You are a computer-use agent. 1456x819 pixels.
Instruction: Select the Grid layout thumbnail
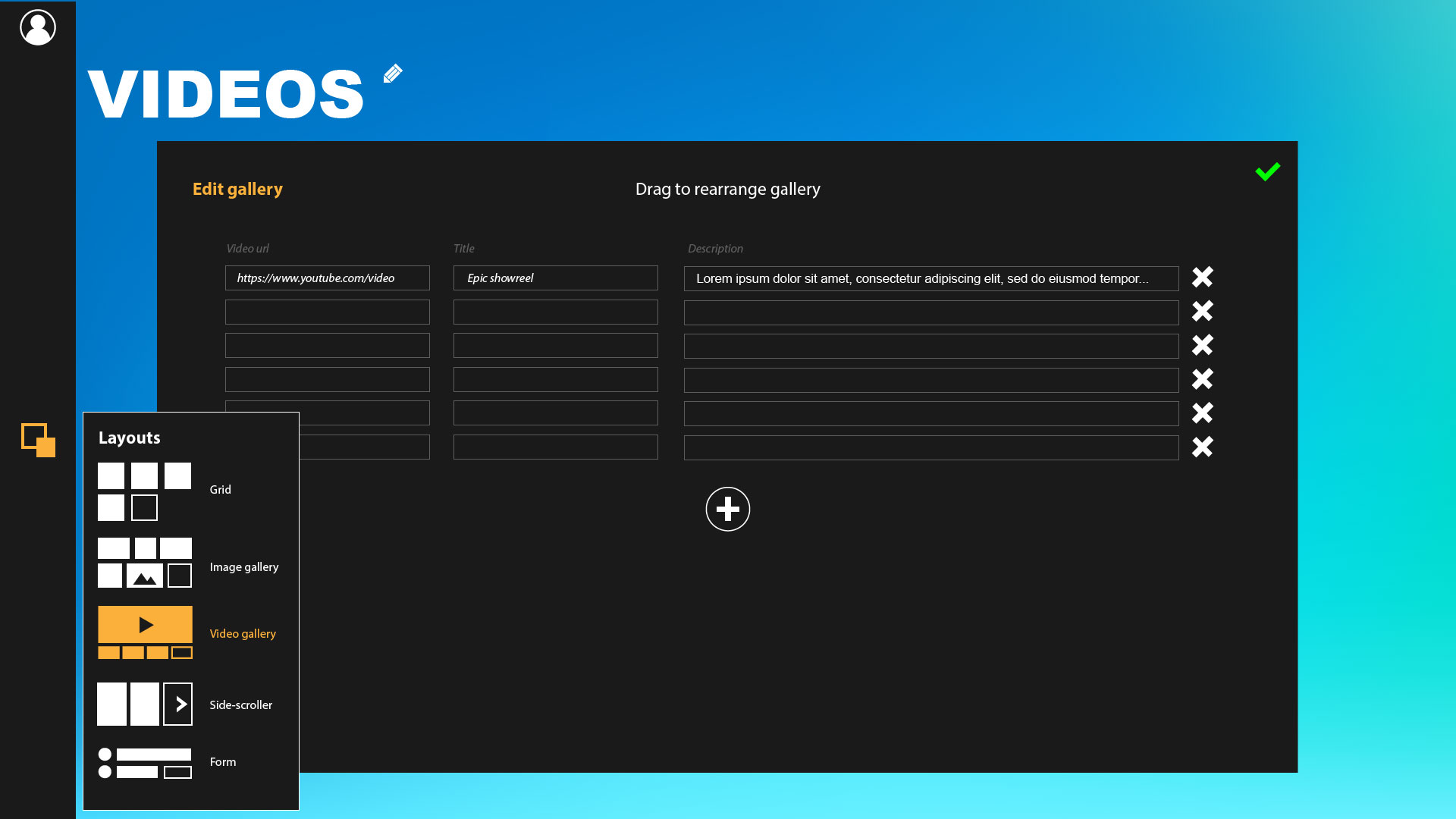145,491
